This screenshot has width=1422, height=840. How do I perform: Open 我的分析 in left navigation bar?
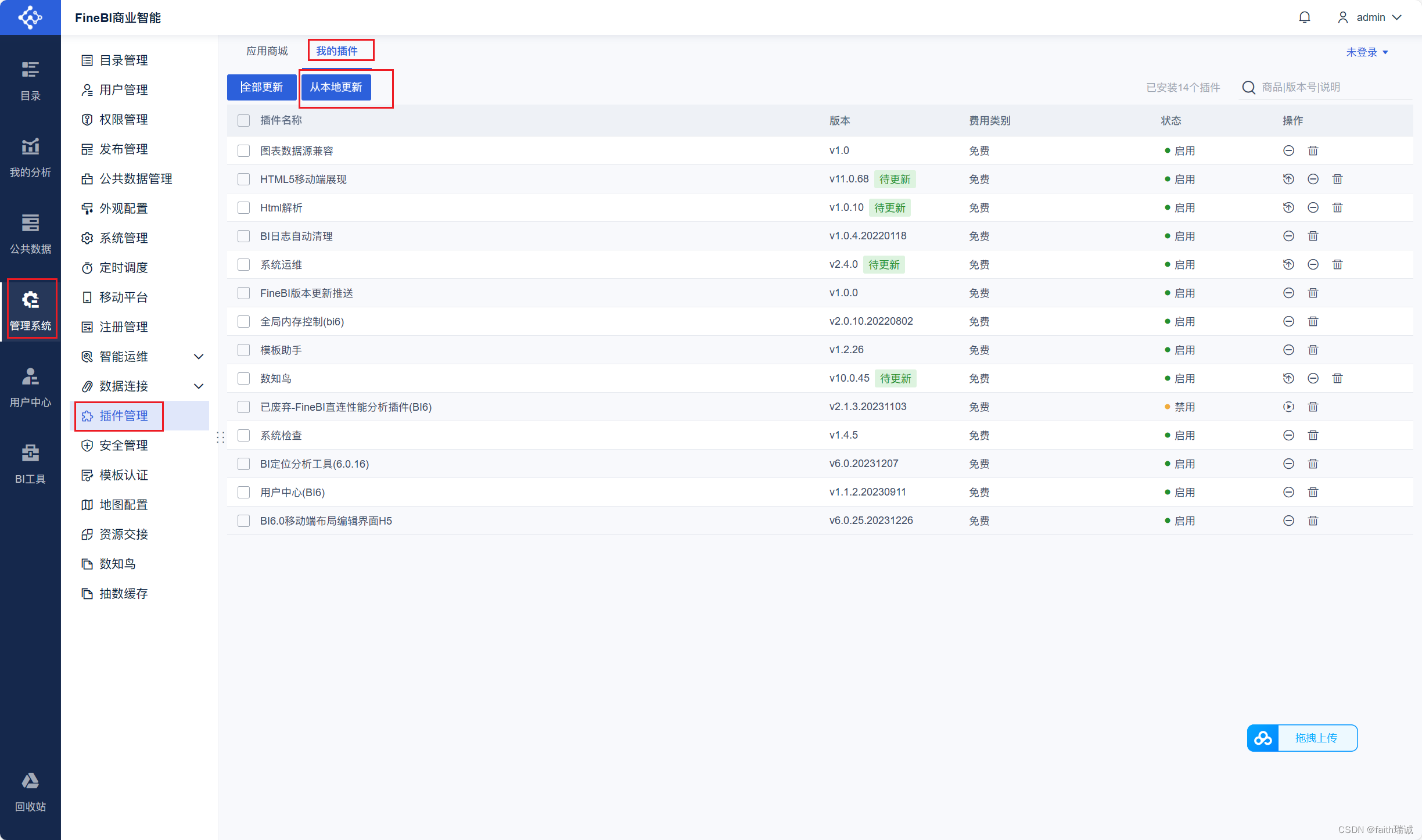[x=30, y=157]
